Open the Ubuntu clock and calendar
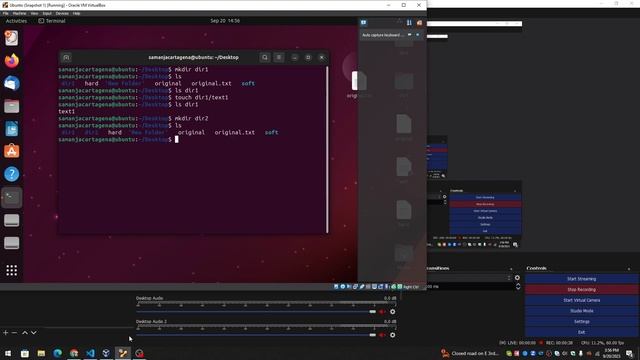 (225, 21)
